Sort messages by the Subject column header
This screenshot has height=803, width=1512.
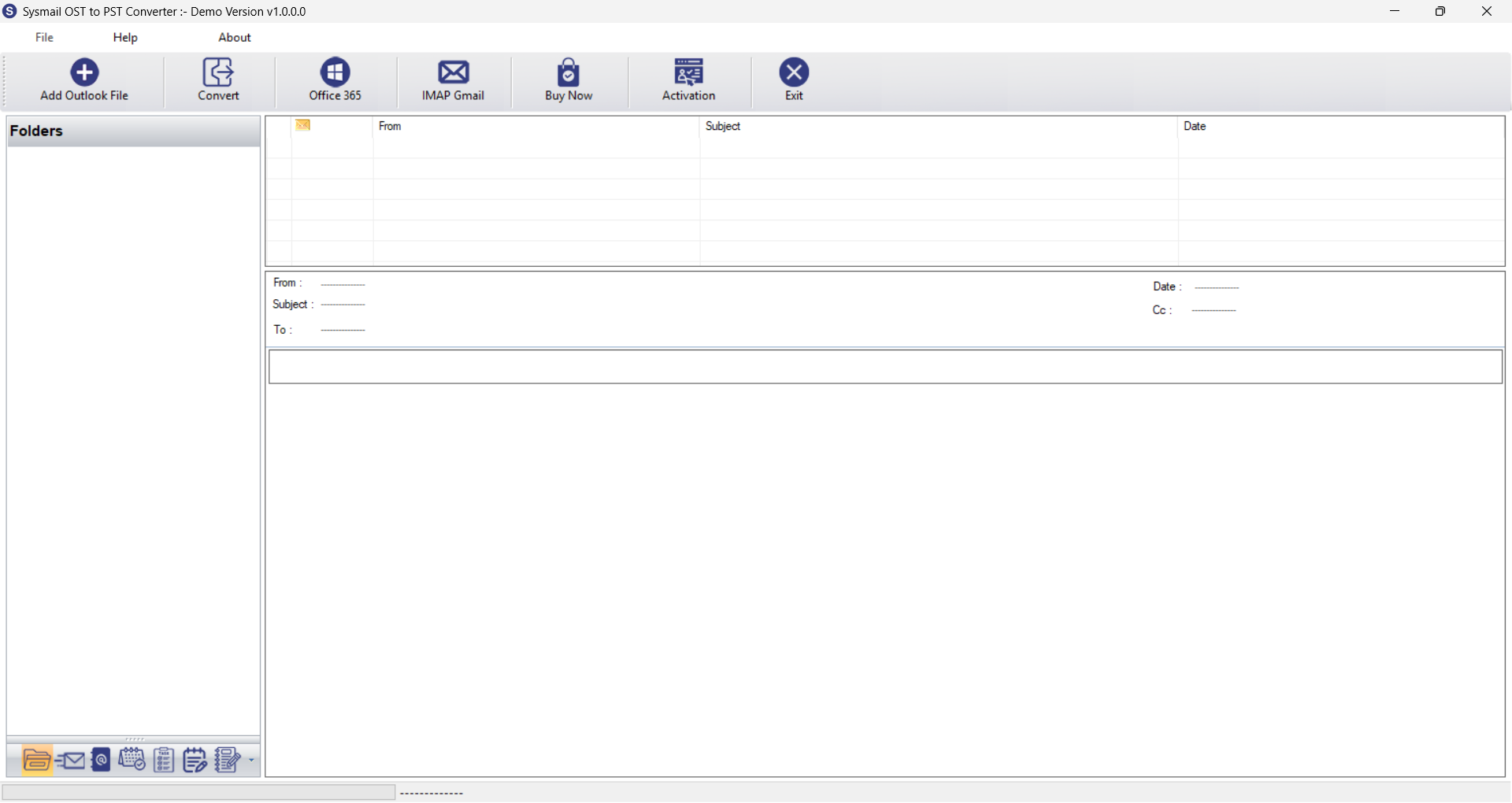click(x=939, y=126)
